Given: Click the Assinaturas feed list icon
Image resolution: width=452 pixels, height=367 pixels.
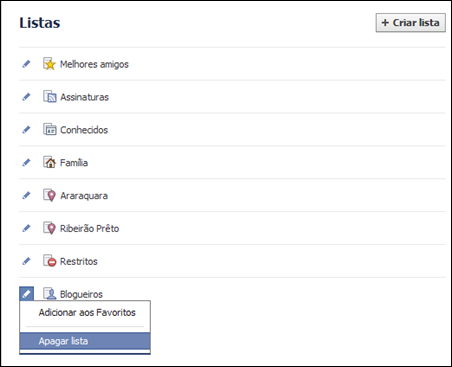Looking at the screenshot, I should click(x=49, y=97).
